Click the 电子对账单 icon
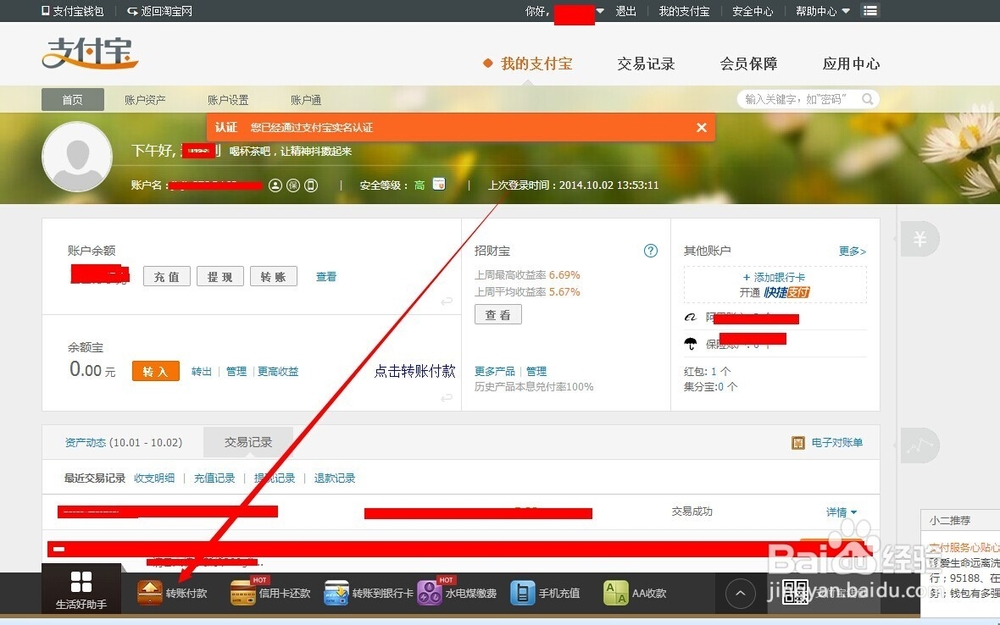Image resolution: width=1000 pixels, height=625 pixels. [x=798, y=443]
